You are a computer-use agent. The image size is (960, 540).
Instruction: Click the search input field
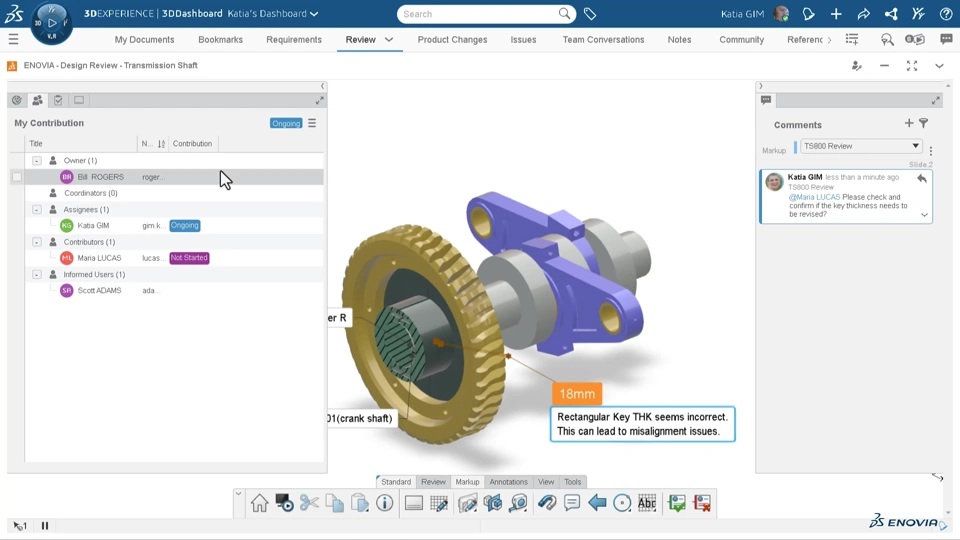(480, 13)
